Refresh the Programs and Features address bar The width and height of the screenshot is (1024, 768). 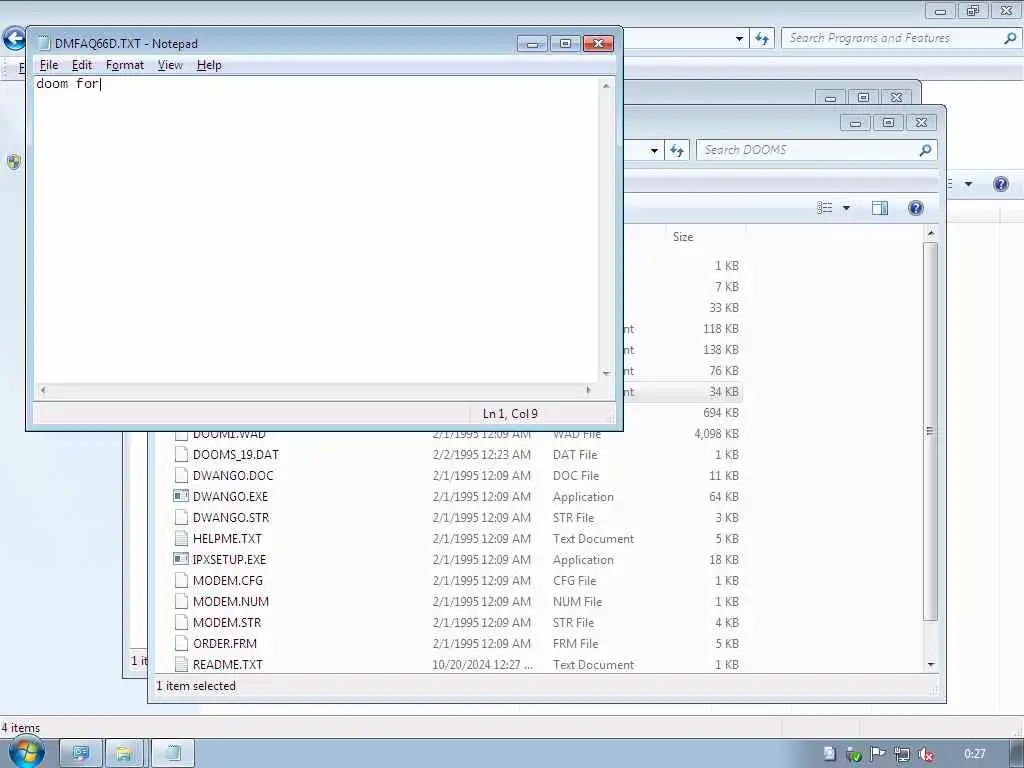761,39
